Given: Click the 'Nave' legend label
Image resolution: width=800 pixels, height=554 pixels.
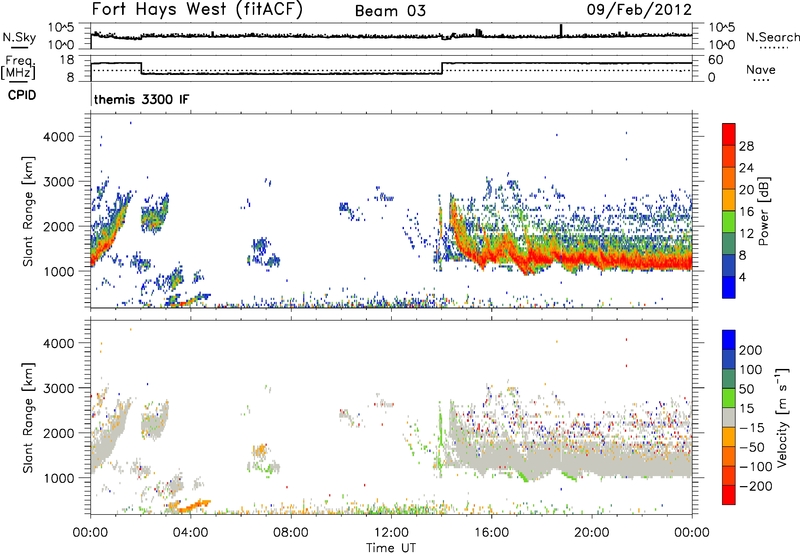Looking at the screenshot, I should coord(761,69).
